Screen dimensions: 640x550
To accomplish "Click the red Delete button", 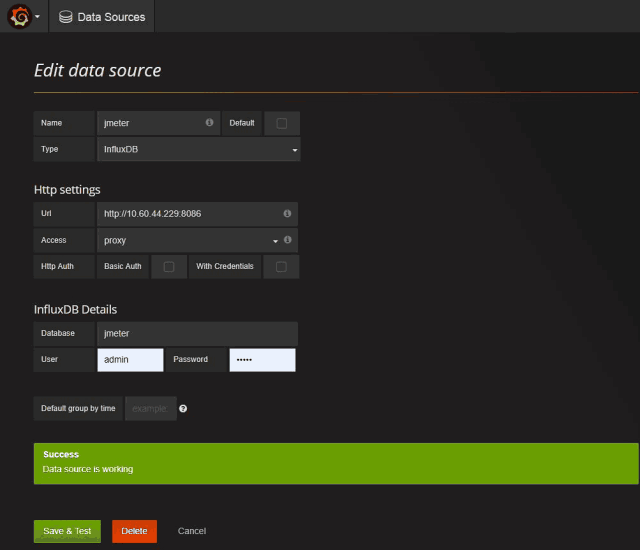I will point(134,531).
